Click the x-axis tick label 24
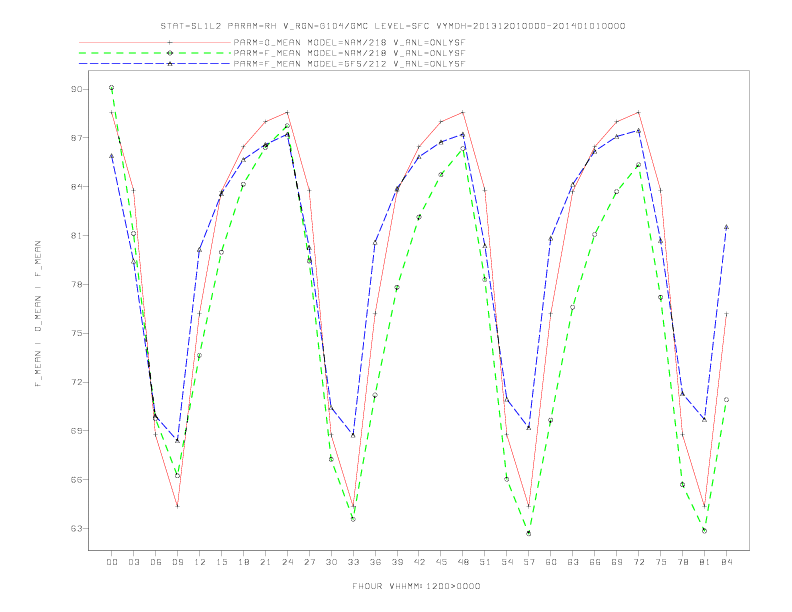792x612 pixels. click(287, 562)
